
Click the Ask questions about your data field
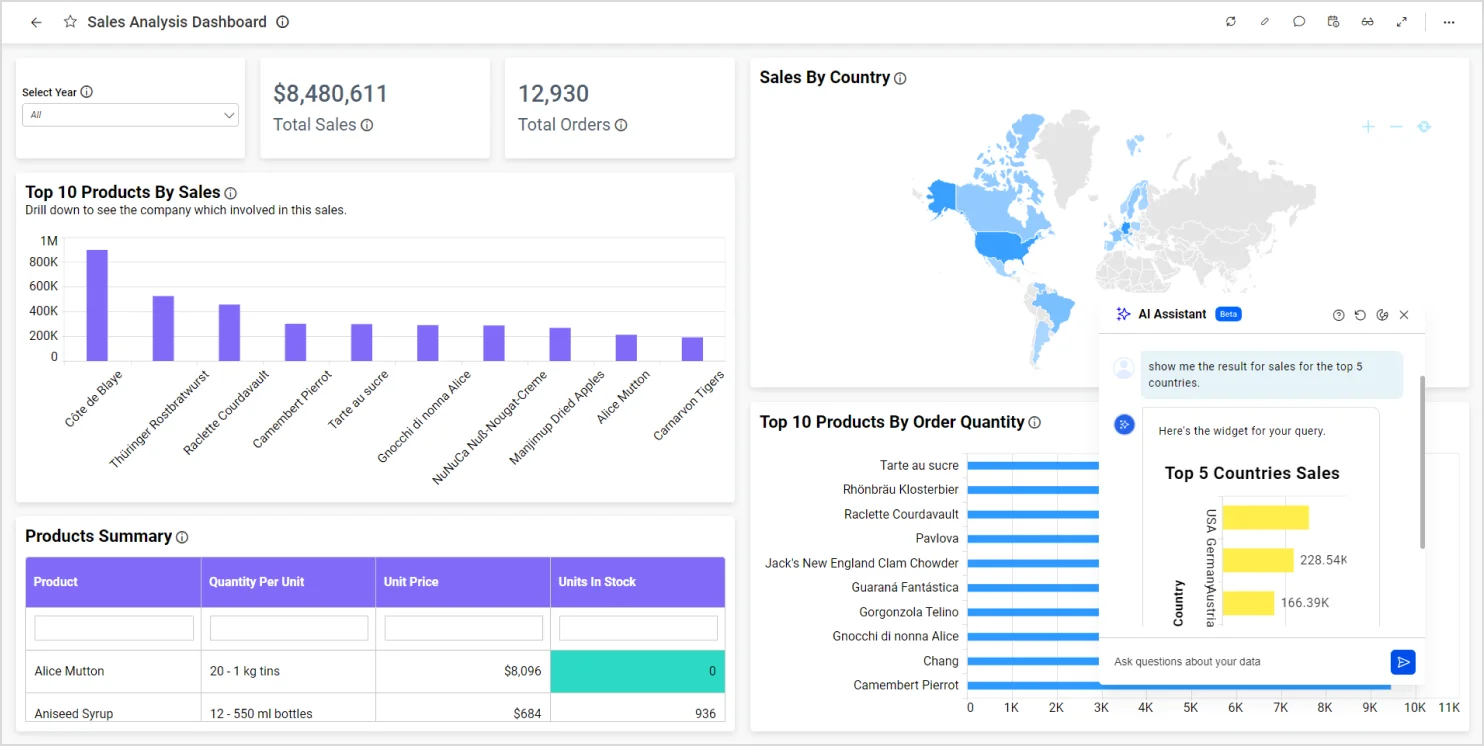1245,662
